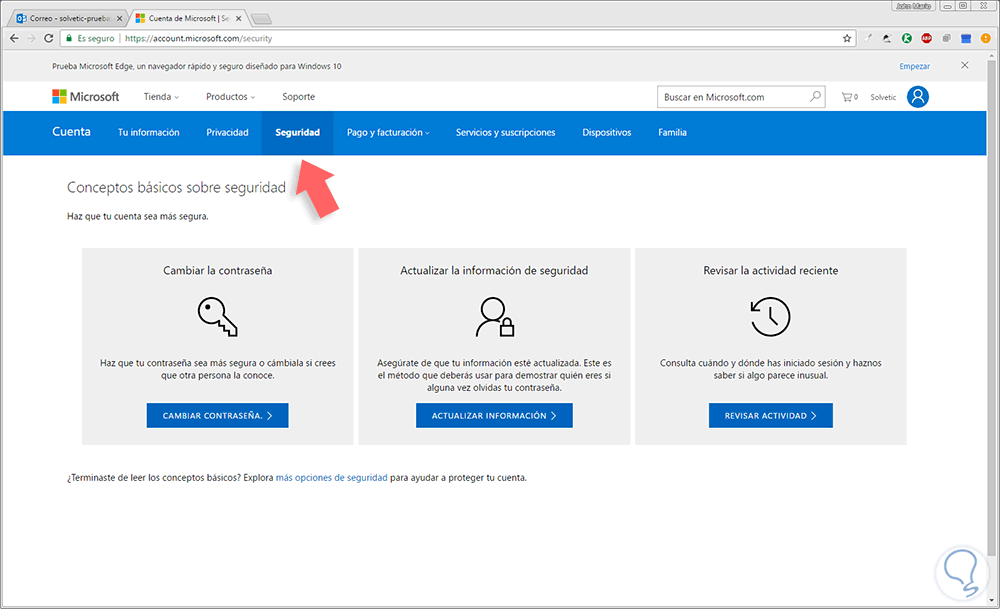
Task: Close the Correo solvetic-prueba tab
Action: pyautogui.click(x=119, y=18)
